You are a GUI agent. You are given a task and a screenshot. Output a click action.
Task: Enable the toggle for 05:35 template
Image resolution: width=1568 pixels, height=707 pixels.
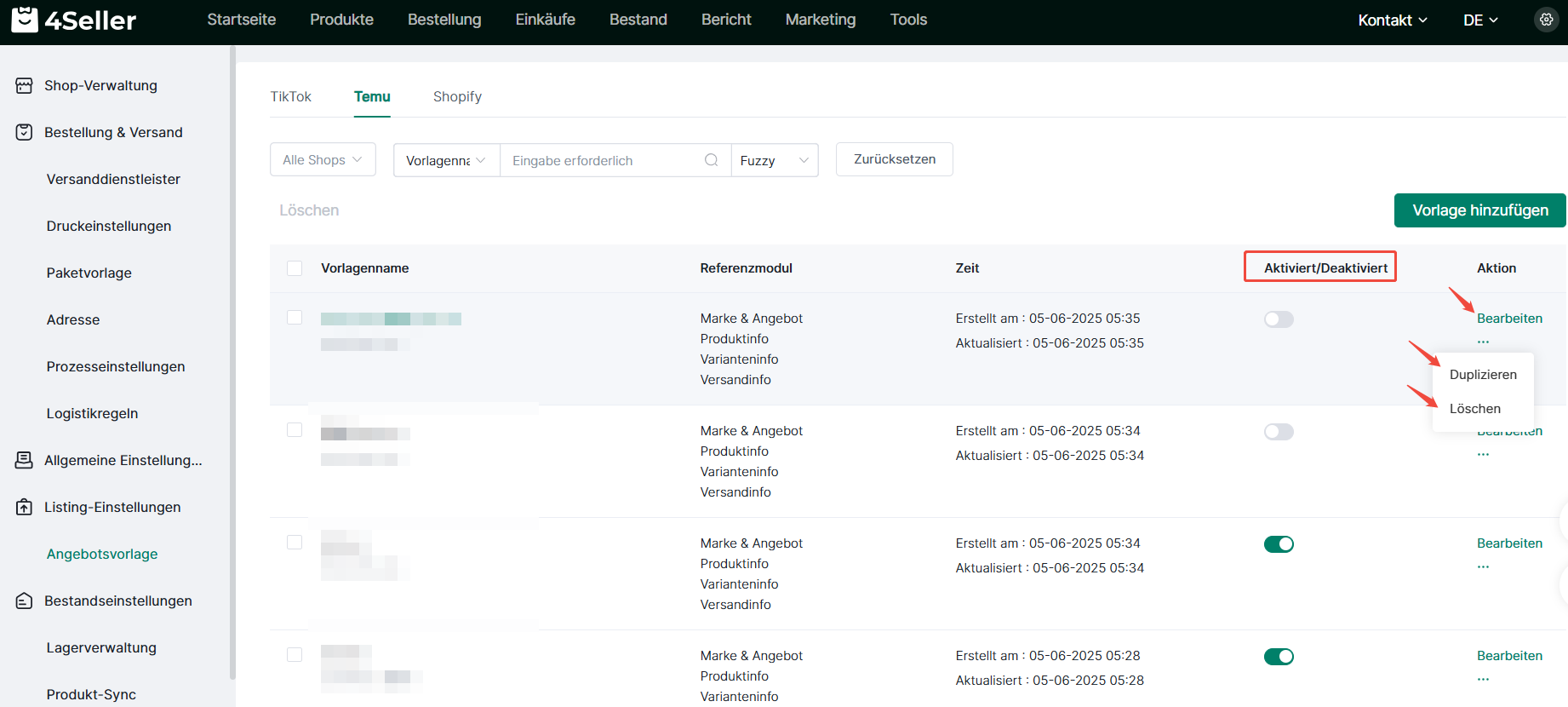click(1279, 319)
